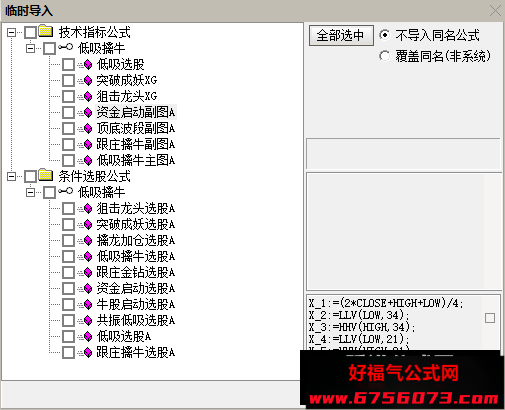Click the magenta diamond icon beside 低吸选股
The image size is (505, 410).
tap(88, 64)
